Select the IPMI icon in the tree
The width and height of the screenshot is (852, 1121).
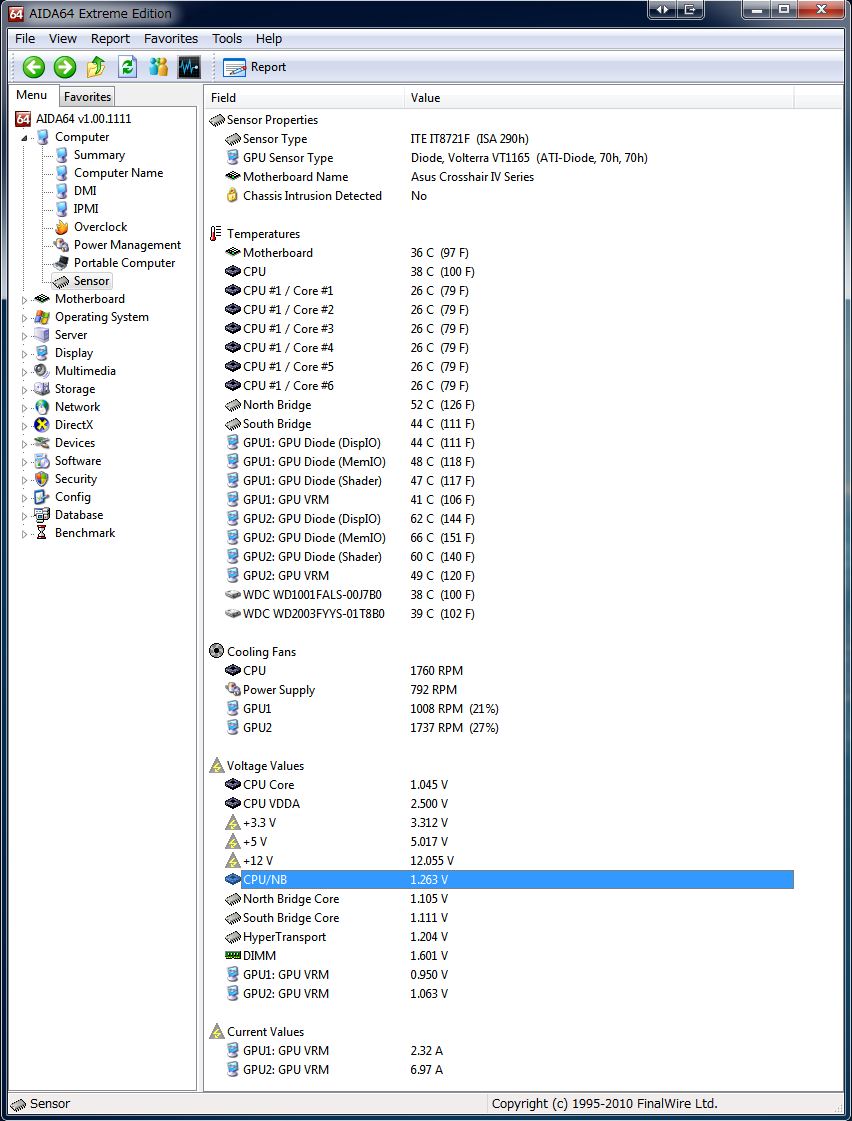click(61, 209)
